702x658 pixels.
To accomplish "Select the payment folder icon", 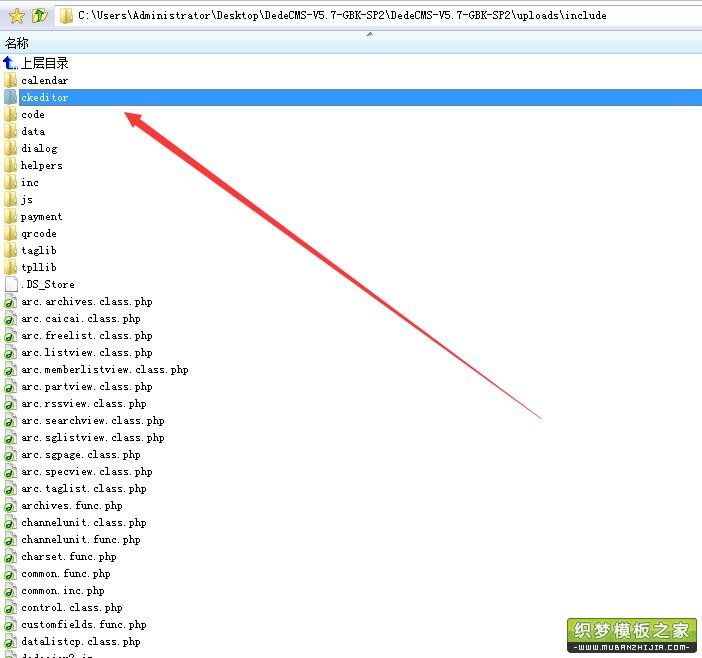I will coord(11,217).
